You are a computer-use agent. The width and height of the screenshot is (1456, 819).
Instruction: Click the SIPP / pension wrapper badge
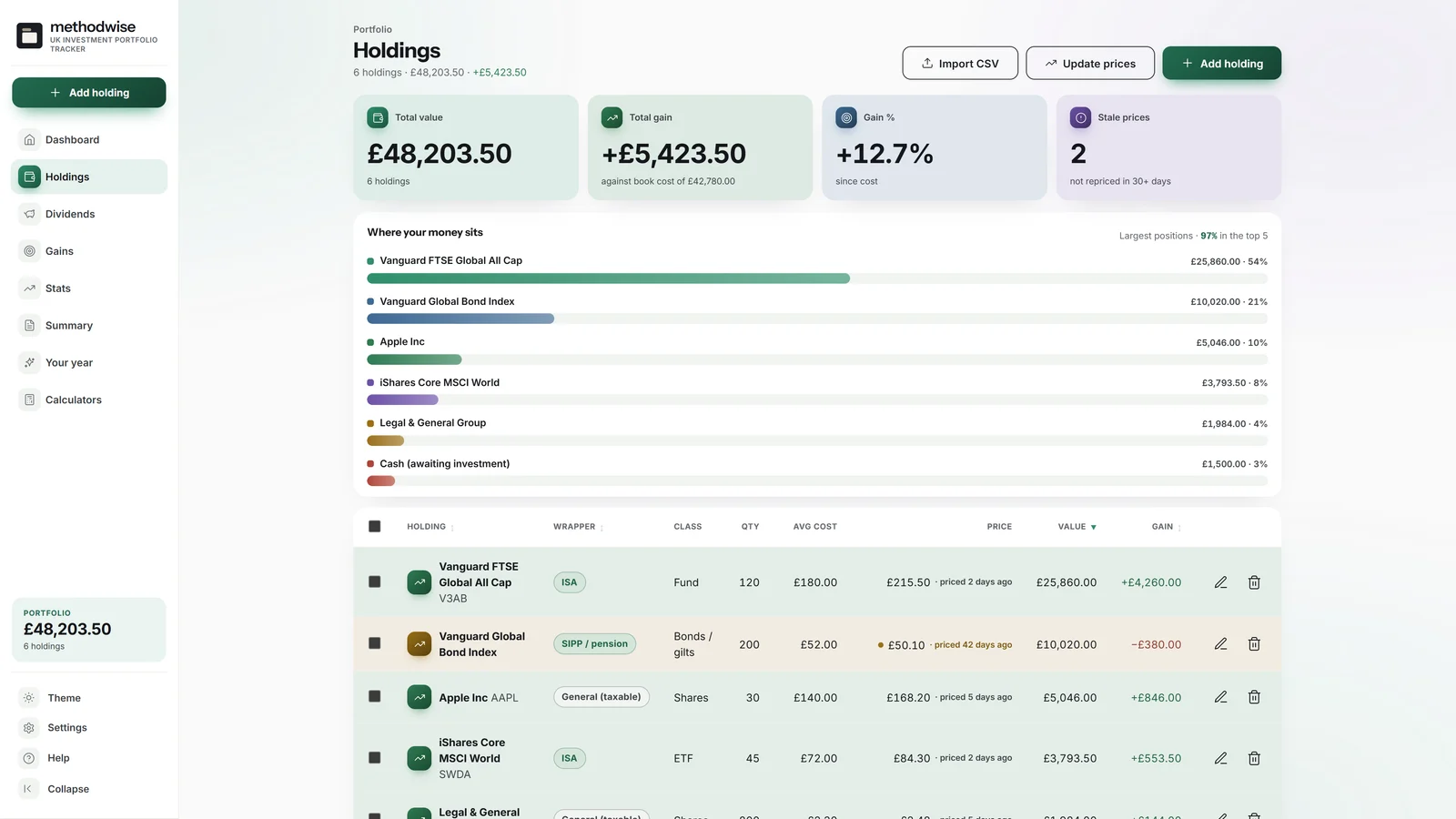594,644
